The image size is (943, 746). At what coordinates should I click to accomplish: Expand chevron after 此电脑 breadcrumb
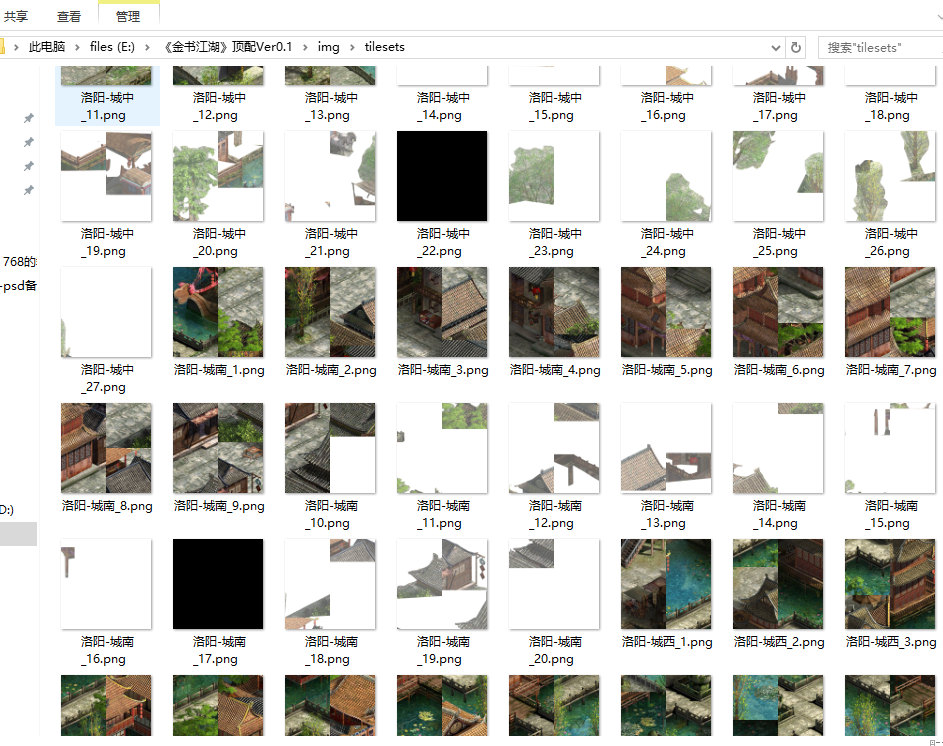77,47
